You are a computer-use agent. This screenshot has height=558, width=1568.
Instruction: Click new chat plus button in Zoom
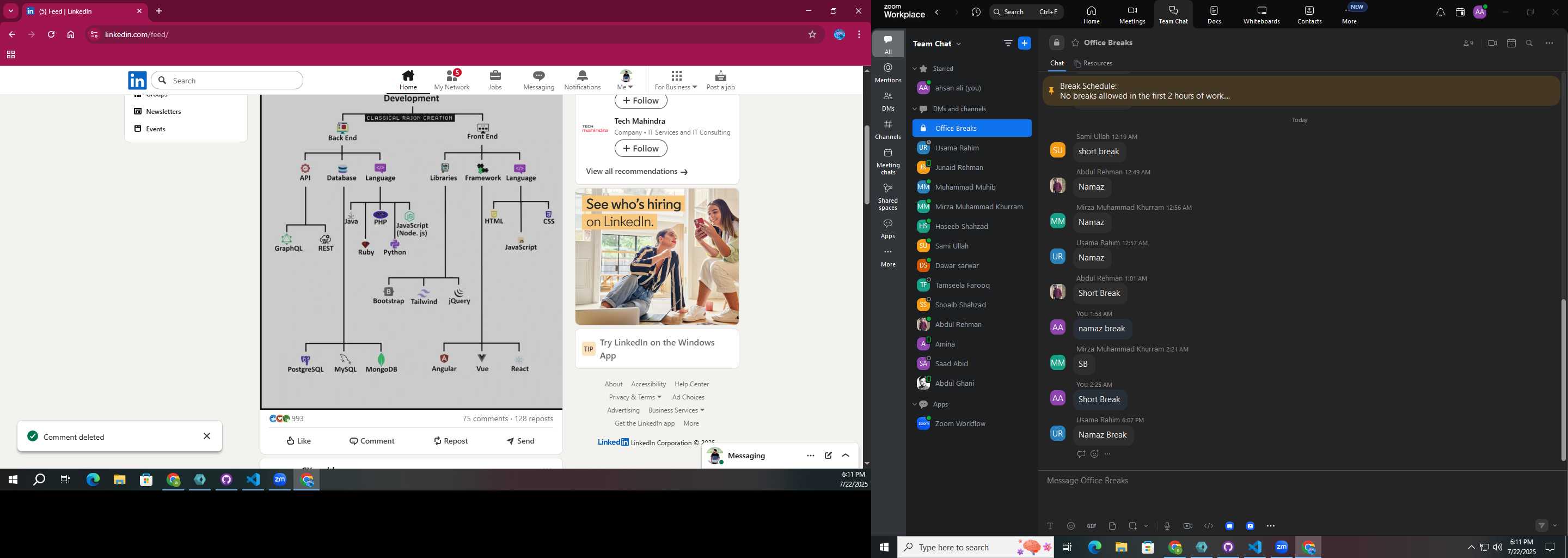(x=1025, y=43)
